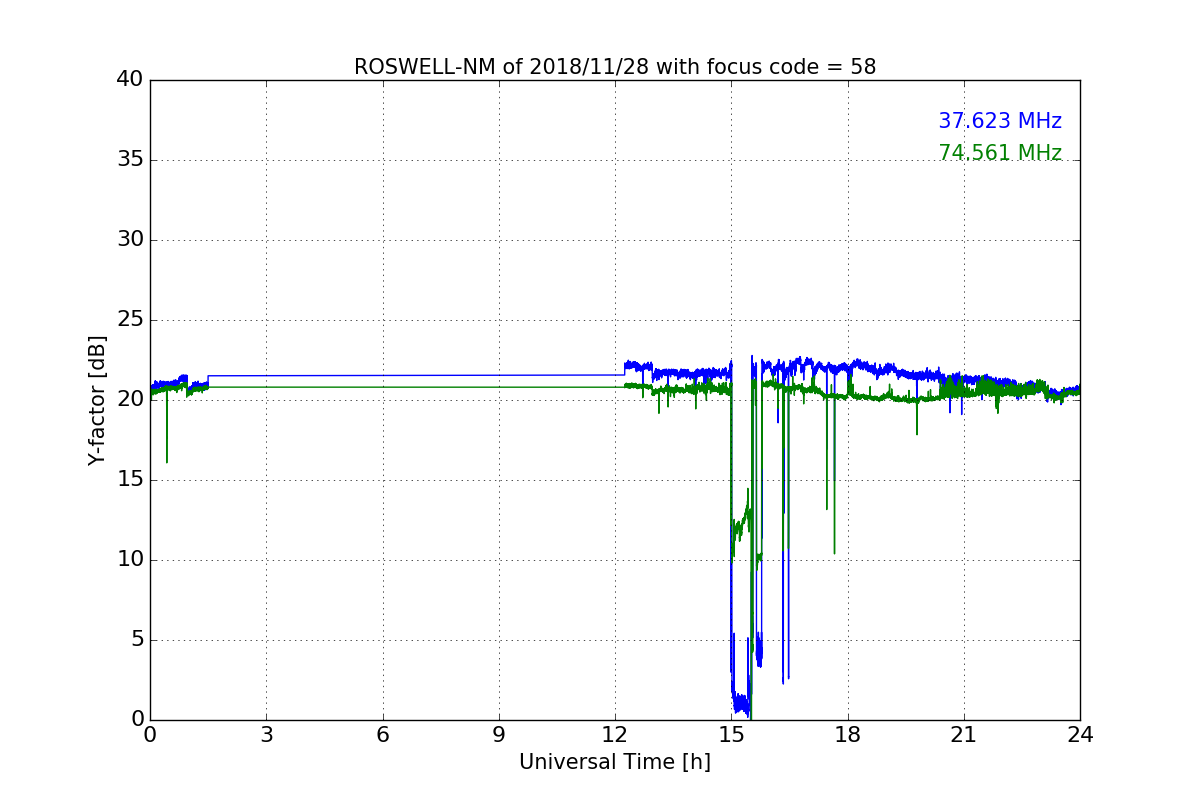Image resolution: width=1200 pixels, height=800 pixels.
Task: Click y-axis tick label 30
Action: pos(130,240)
